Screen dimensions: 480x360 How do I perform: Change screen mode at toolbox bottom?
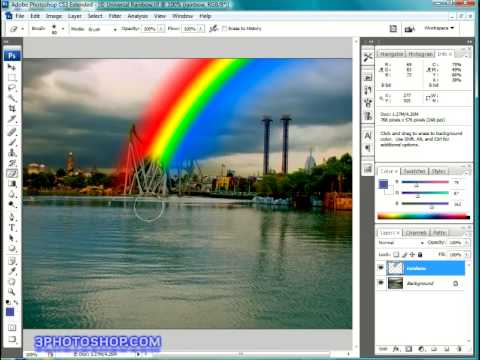coord(12,339)
